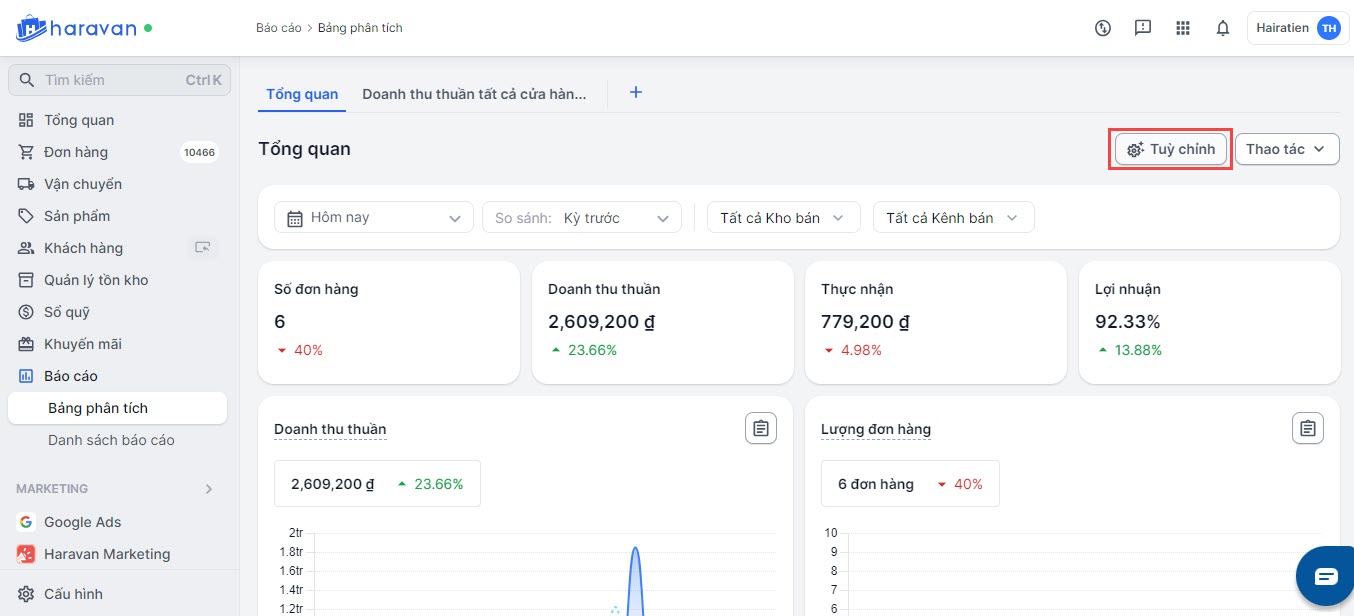Open report icon on Lượng đơn hàng chart
This screenshot has height=616, width=1354.
(1307, 429)
